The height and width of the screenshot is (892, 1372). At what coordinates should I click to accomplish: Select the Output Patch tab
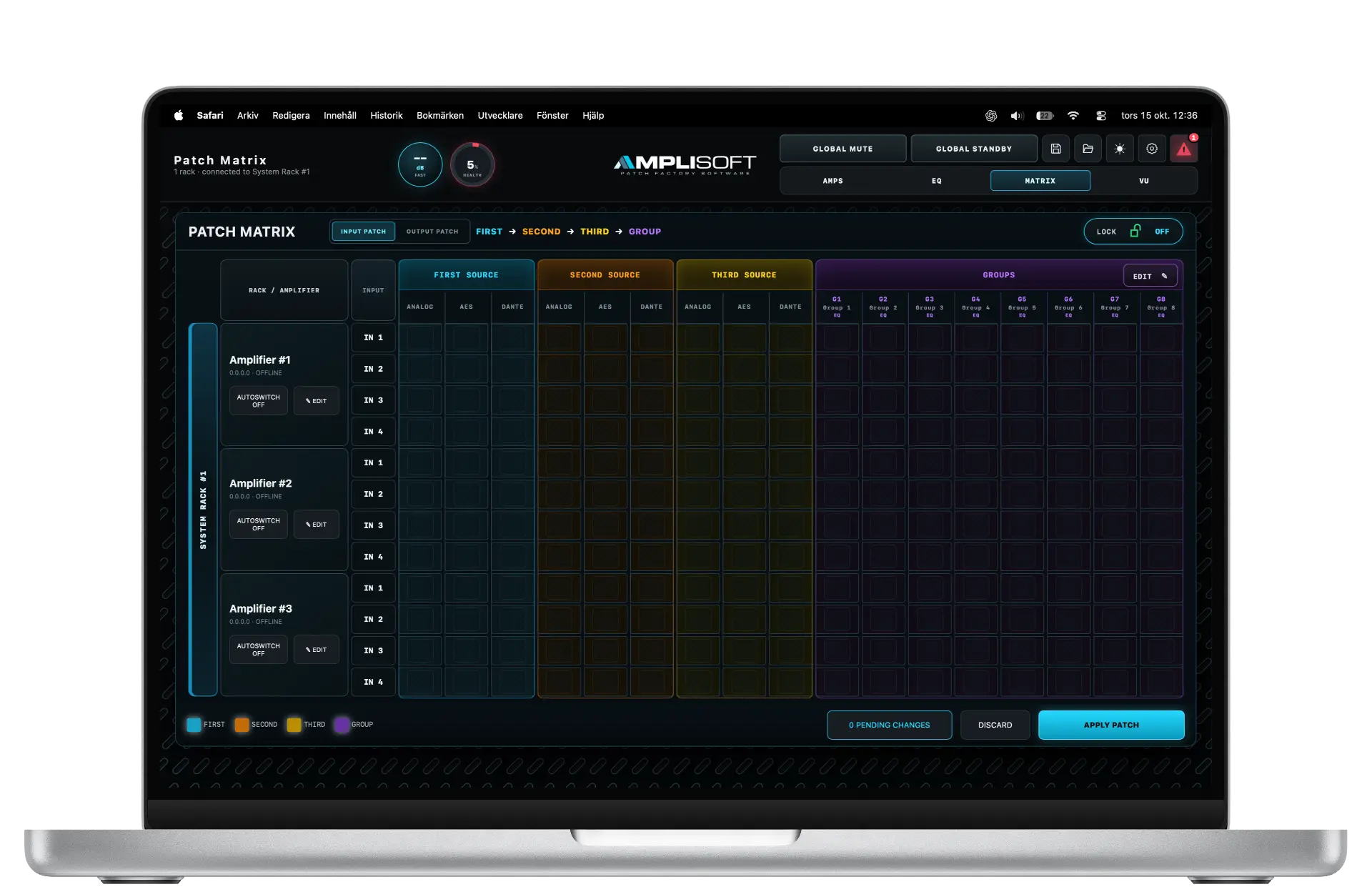point(432,232)
